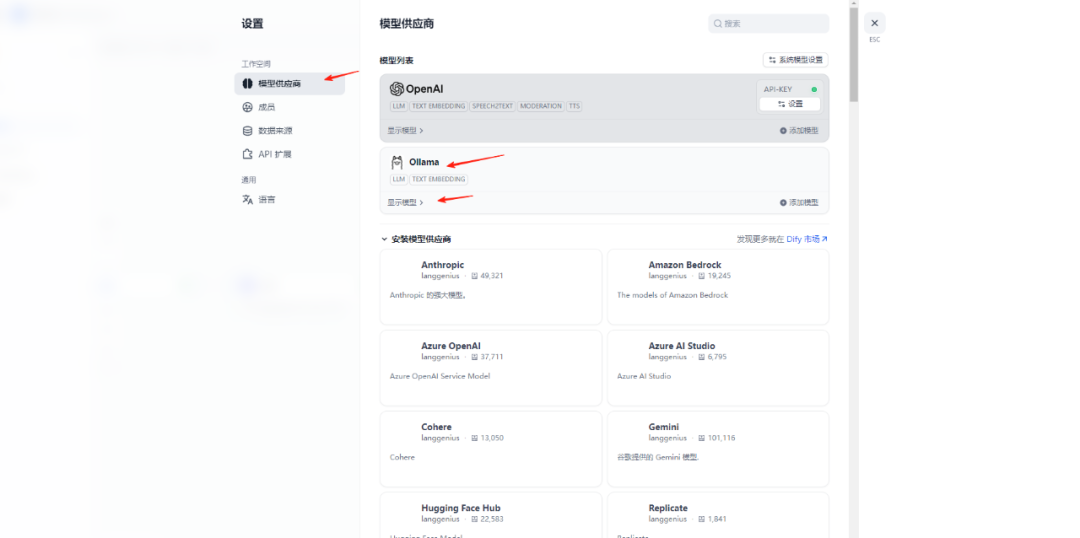
Task: Select the Azure AI Studio card title
Action: pos(682,346)
